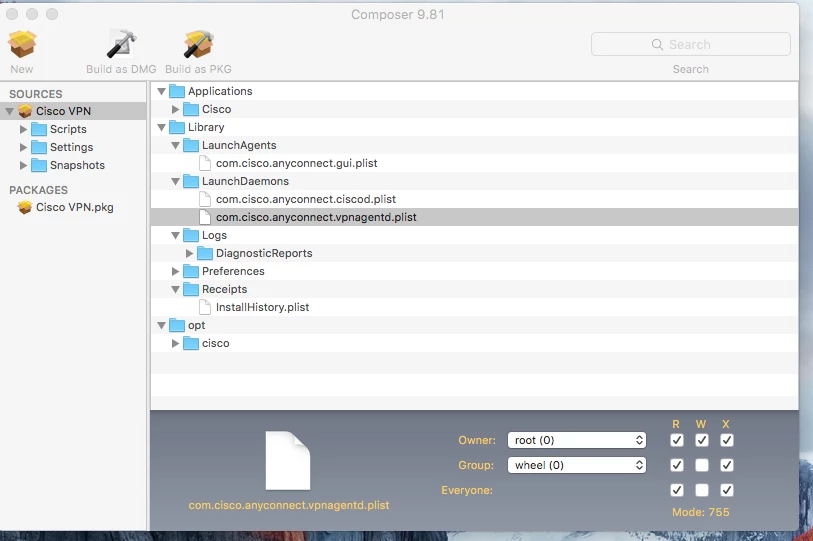813x541 pixels.
Task: Select com.cisco.anyconnect.vpnagentd.plist row text
Action: pos(316,217)
